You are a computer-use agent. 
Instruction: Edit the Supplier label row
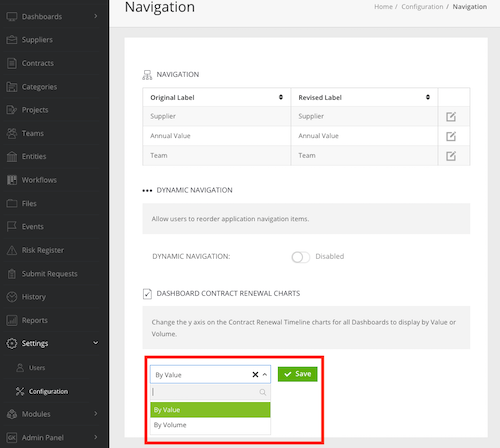[x=451, y=117]
